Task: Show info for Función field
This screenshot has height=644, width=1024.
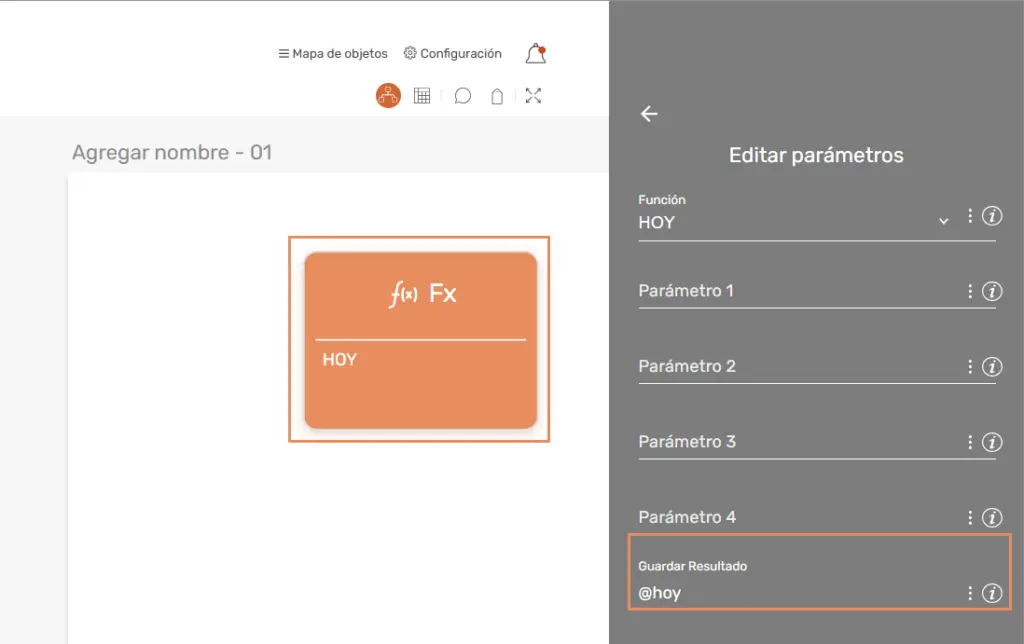Action: pos(992,216)
